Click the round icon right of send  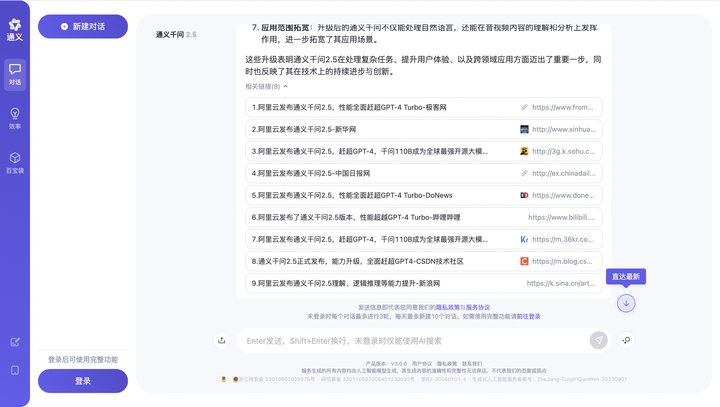pyautogui.click(x=626, y=340)
